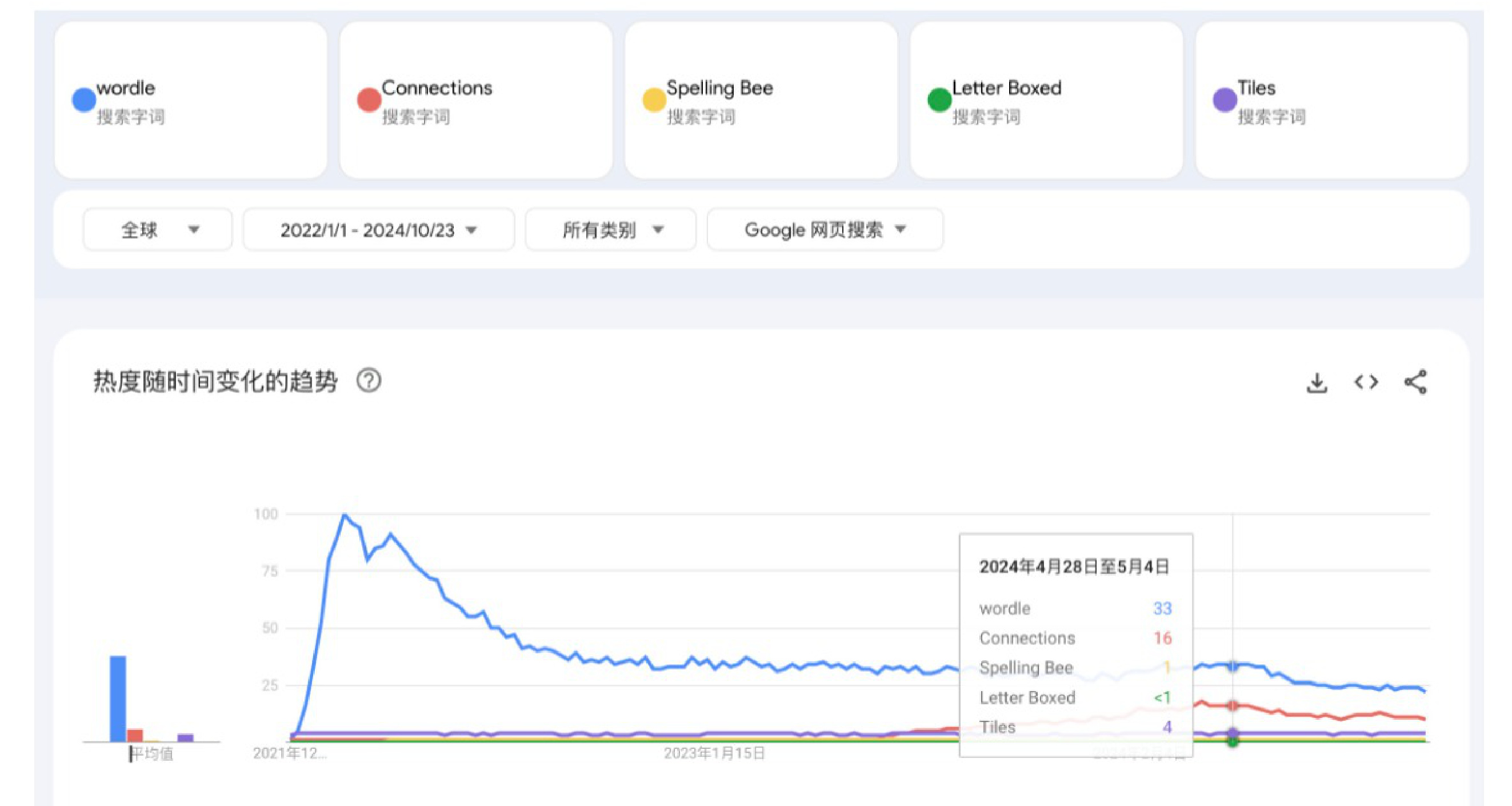Click the Spelling Bee term text

[719, 88]
